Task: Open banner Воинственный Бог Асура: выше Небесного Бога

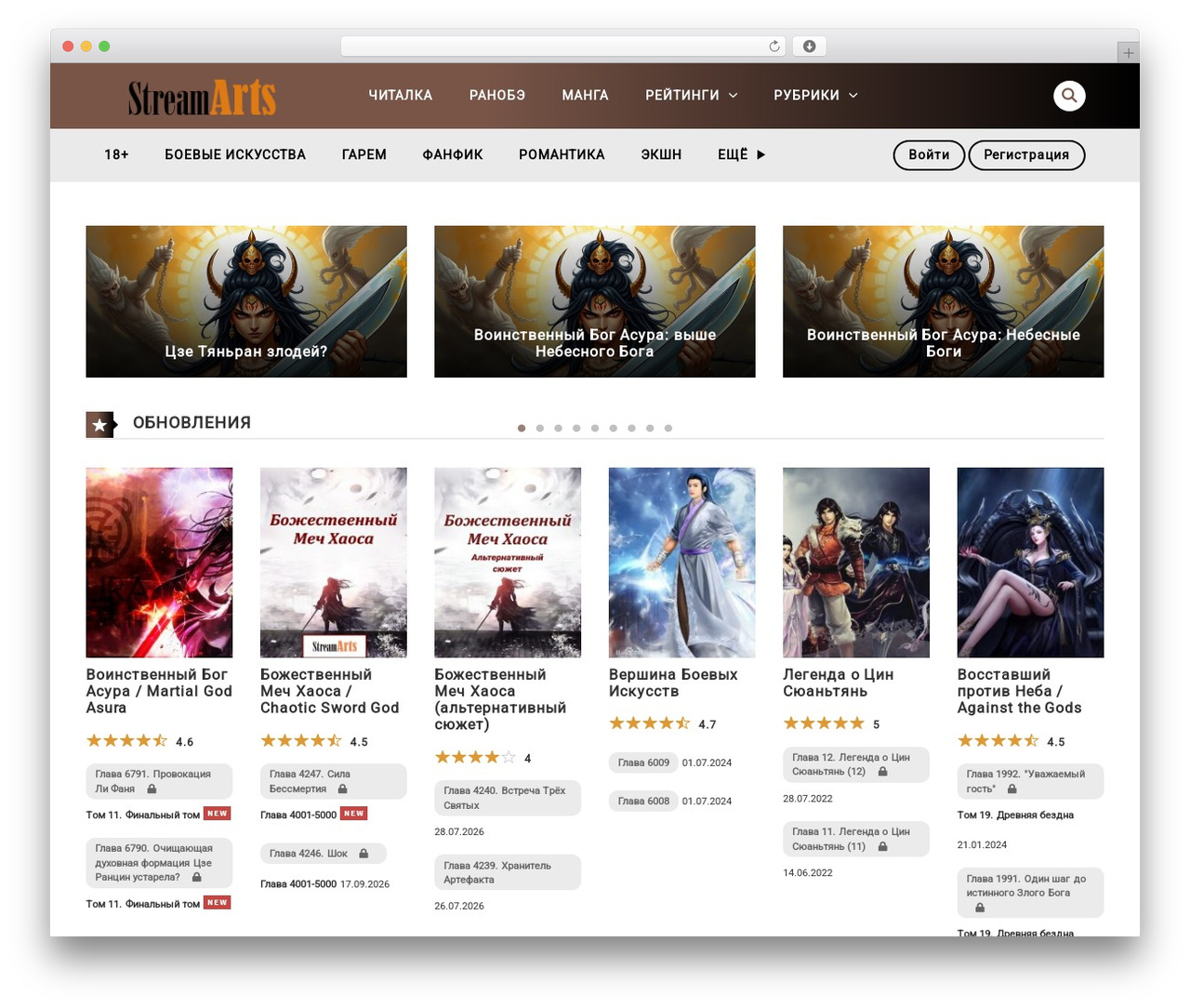Action: coord(595,301)
